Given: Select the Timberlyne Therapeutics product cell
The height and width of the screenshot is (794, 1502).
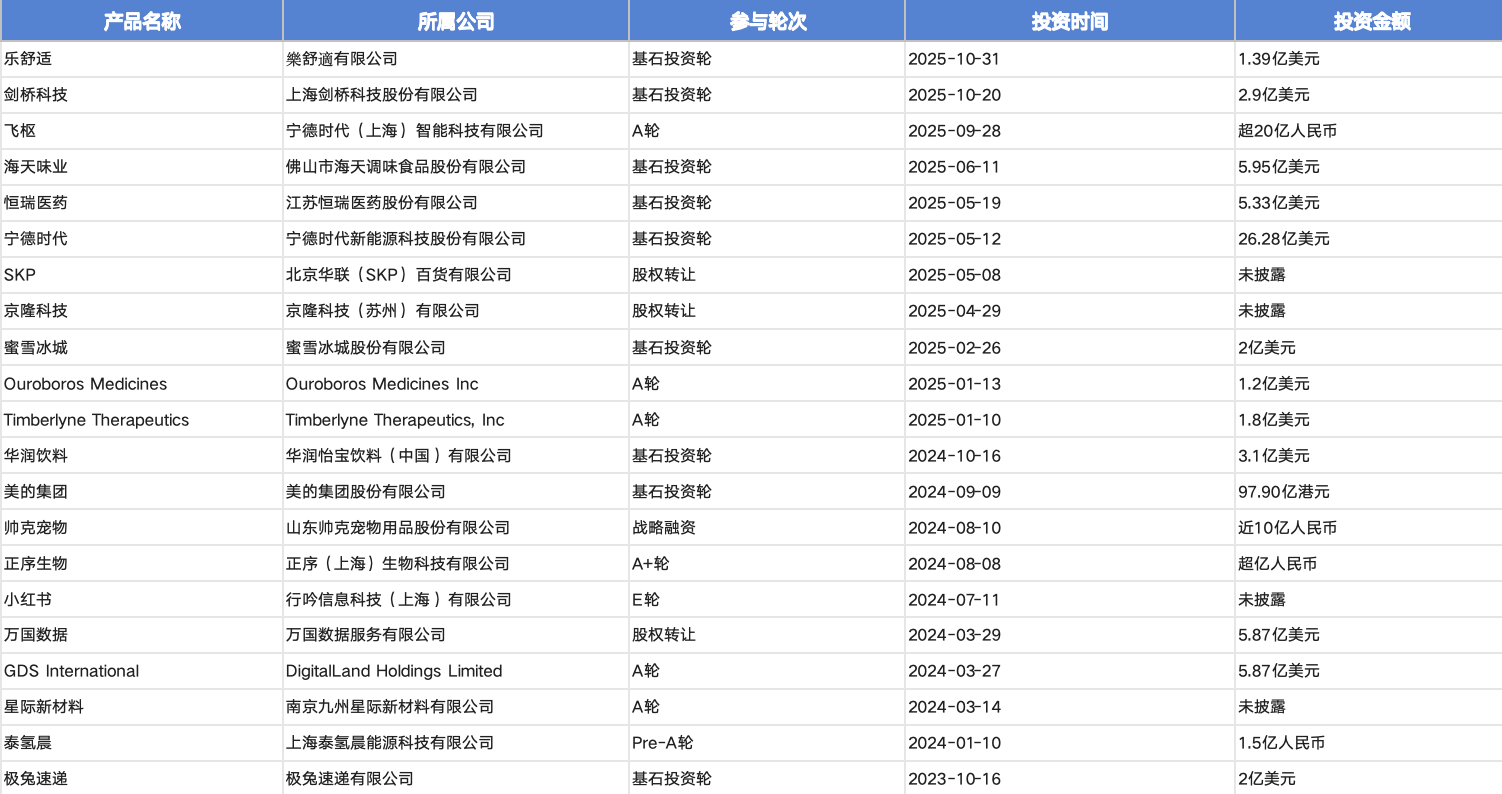Looking at the screenshot, I should [96, 420].
